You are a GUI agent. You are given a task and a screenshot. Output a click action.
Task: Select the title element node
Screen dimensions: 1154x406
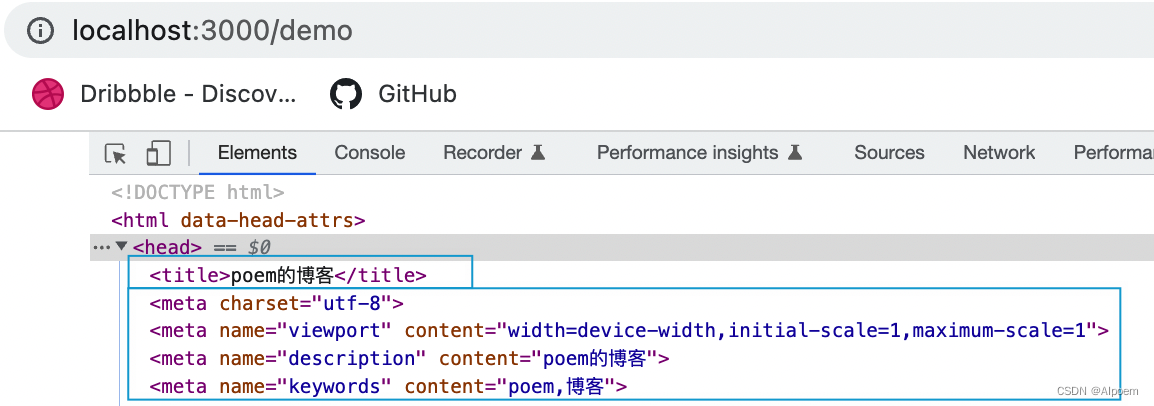point(288,275)
